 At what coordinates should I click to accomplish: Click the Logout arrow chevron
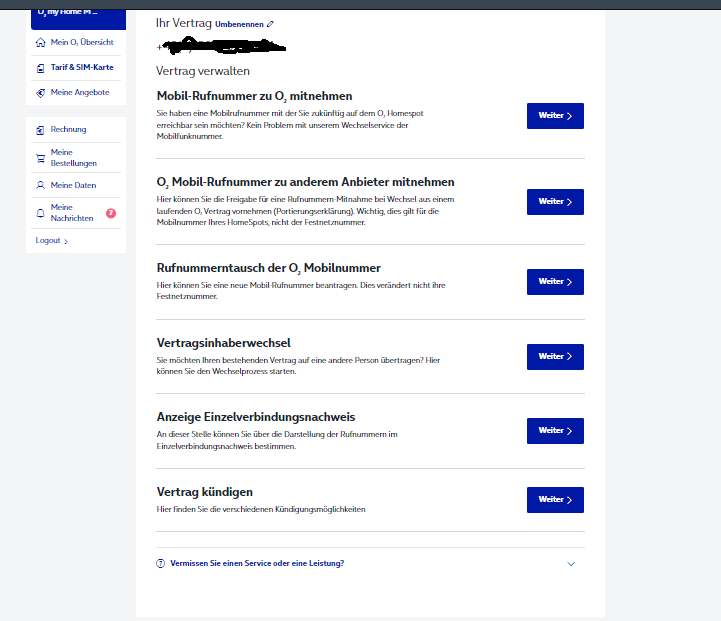tap(66, 241)
